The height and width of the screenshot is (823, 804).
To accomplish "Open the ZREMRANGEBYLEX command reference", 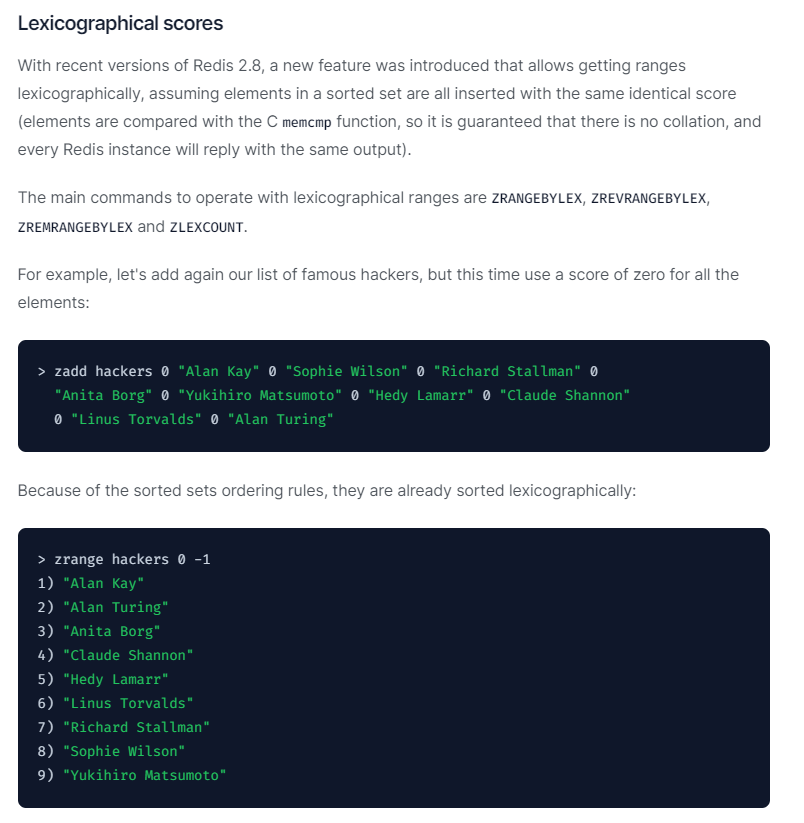I will click(75, 227).
